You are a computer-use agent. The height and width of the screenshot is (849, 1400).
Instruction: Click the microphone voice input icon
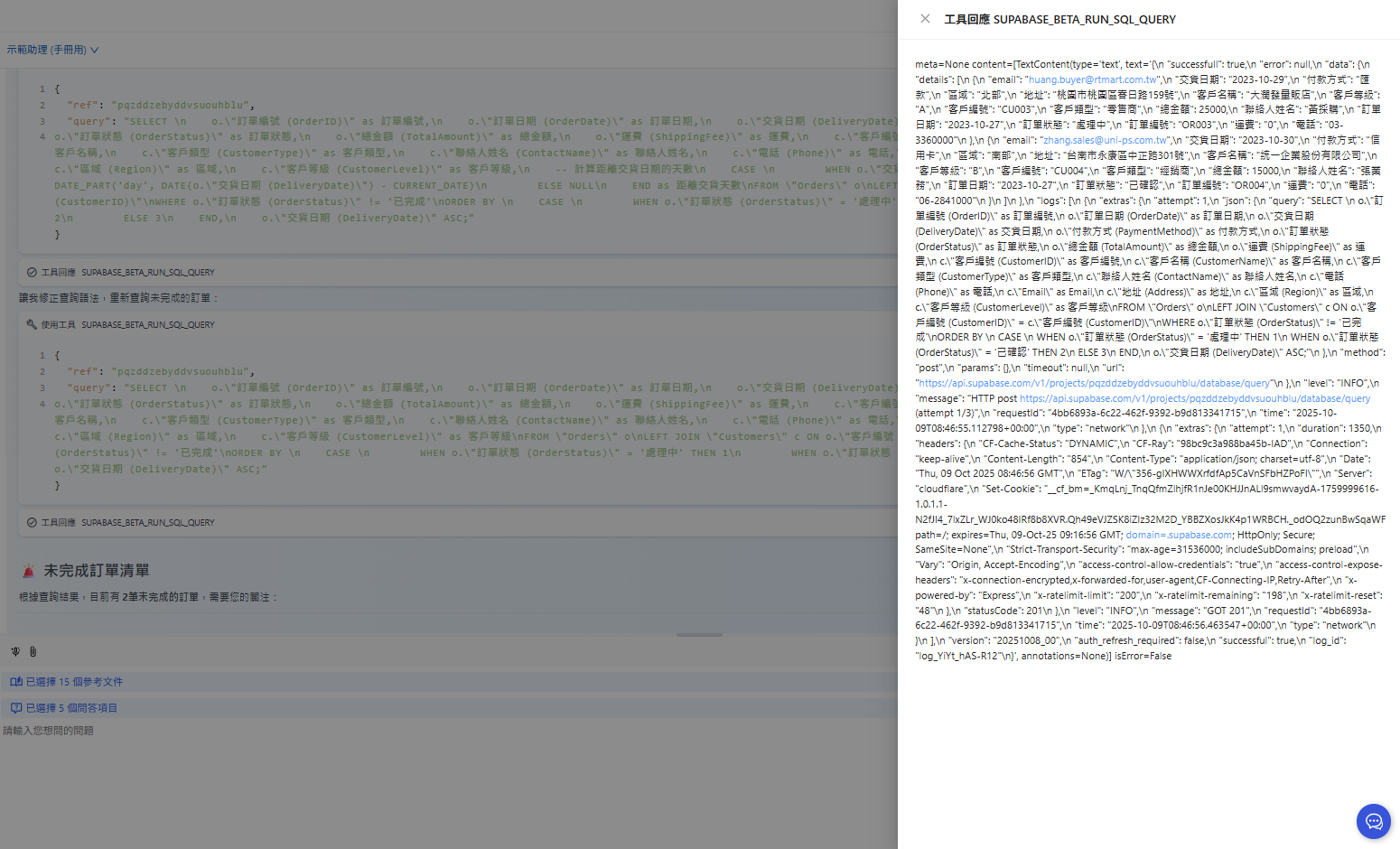(x=15, y=651)
